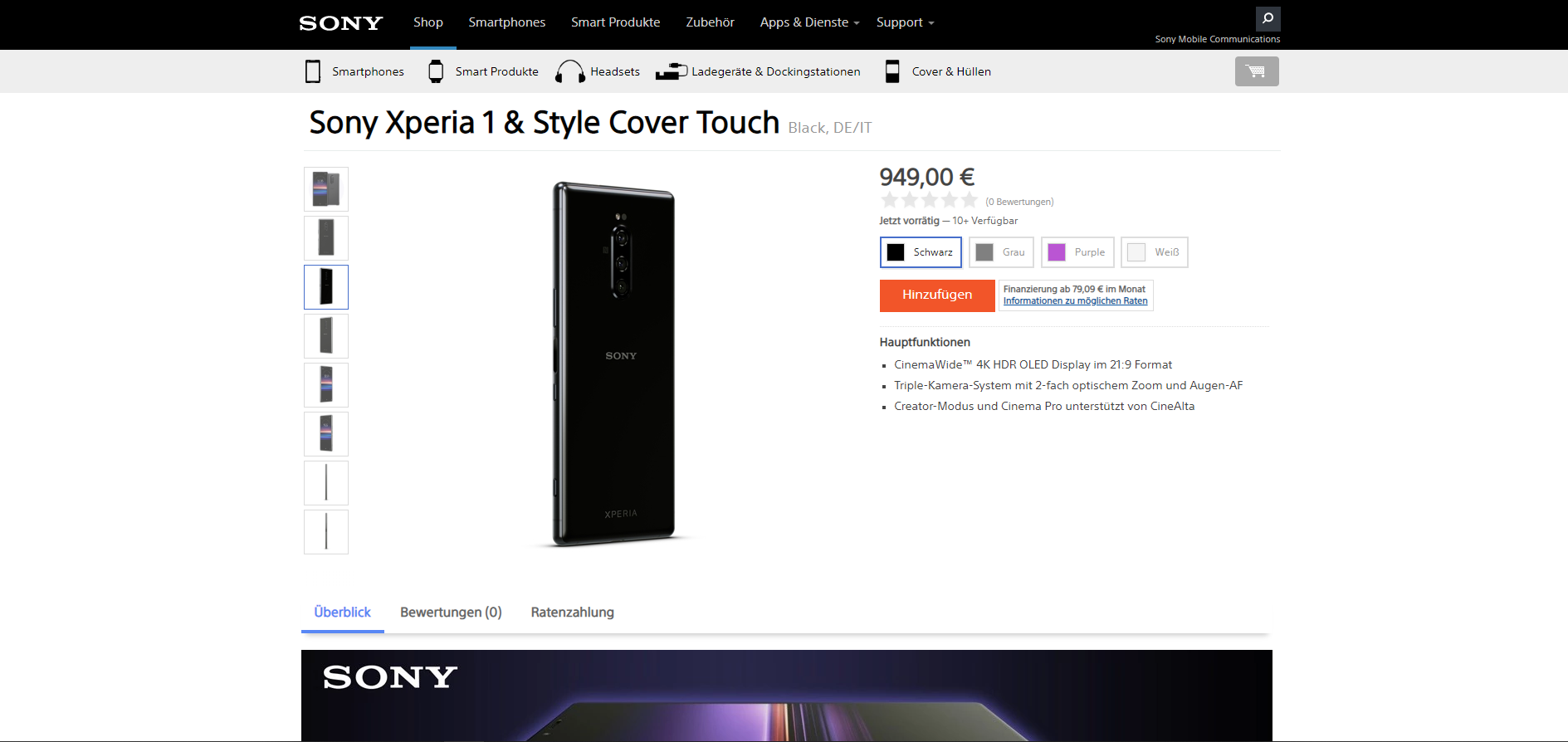
Task: Click the black color swatch square
Action: 896,252
